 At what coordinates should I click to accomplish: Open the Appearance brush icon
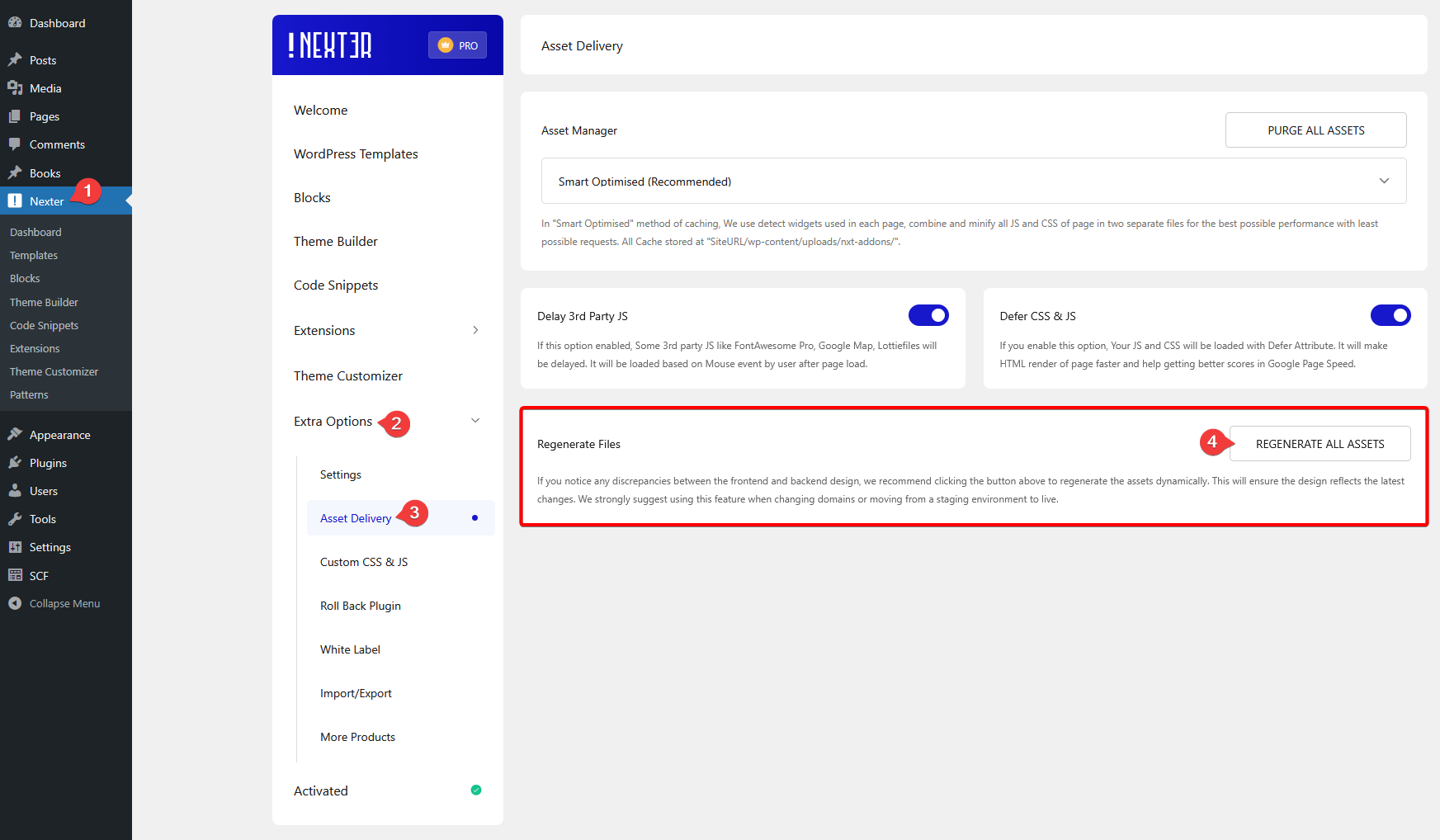point(17,434)
